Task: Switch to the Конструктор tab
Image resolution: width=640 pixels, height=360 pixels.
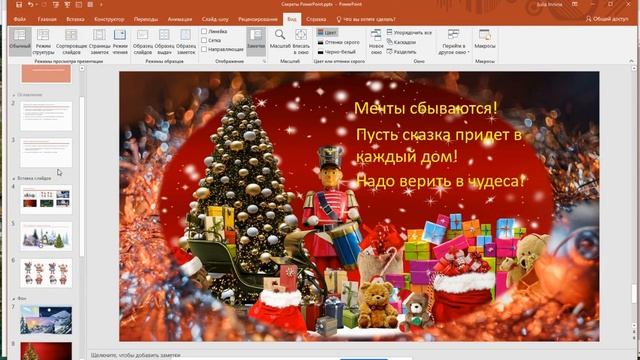Action: coord(109,19)
